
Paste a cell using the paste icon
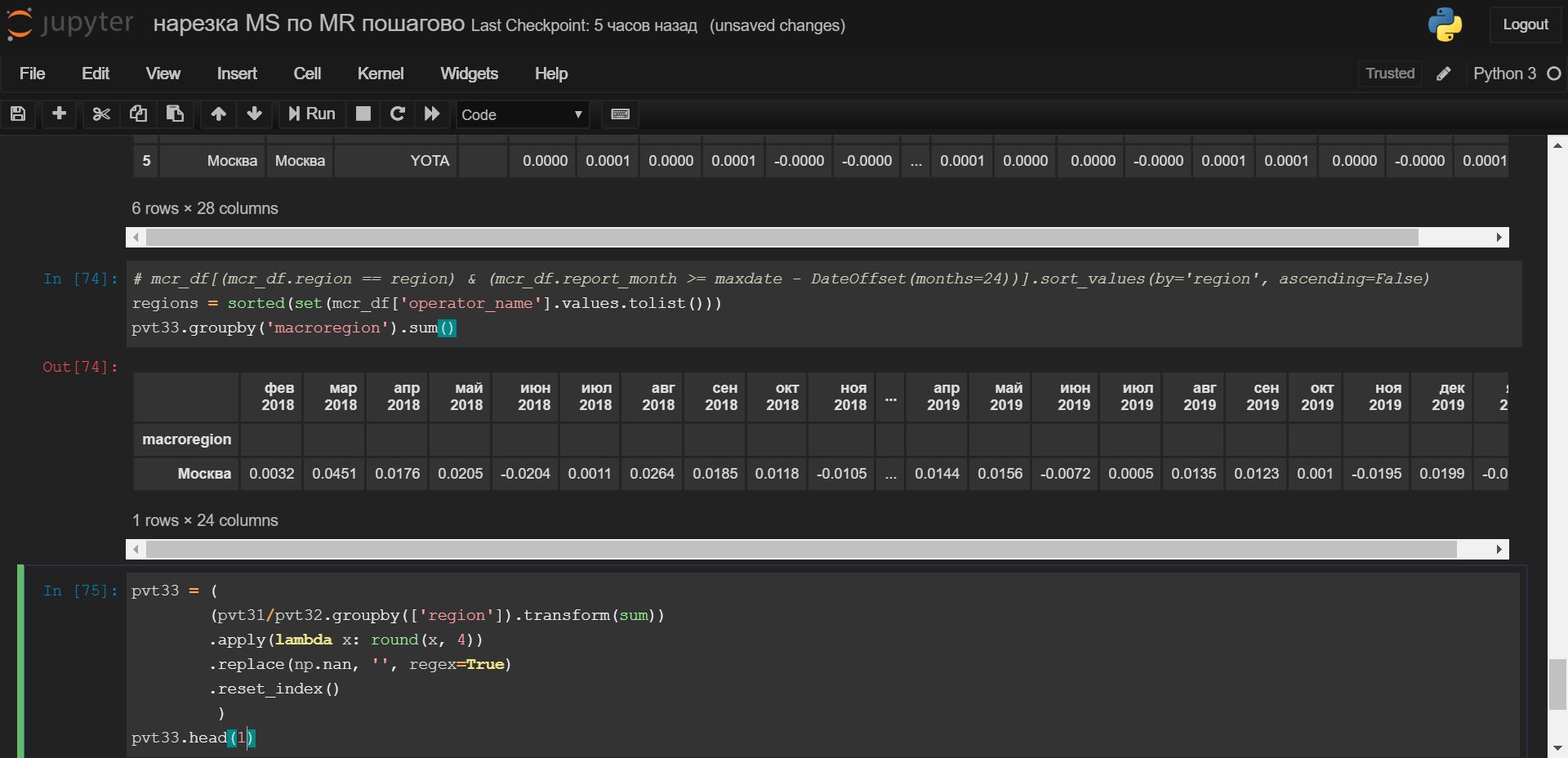(x=174, y=114)
